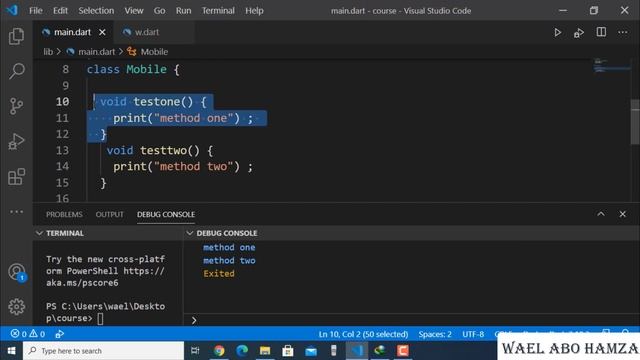Image resolution: width=640 pixels, height=360 pixels.
Task: Open the Search view in activity bar
Action: tap(16, 71)
